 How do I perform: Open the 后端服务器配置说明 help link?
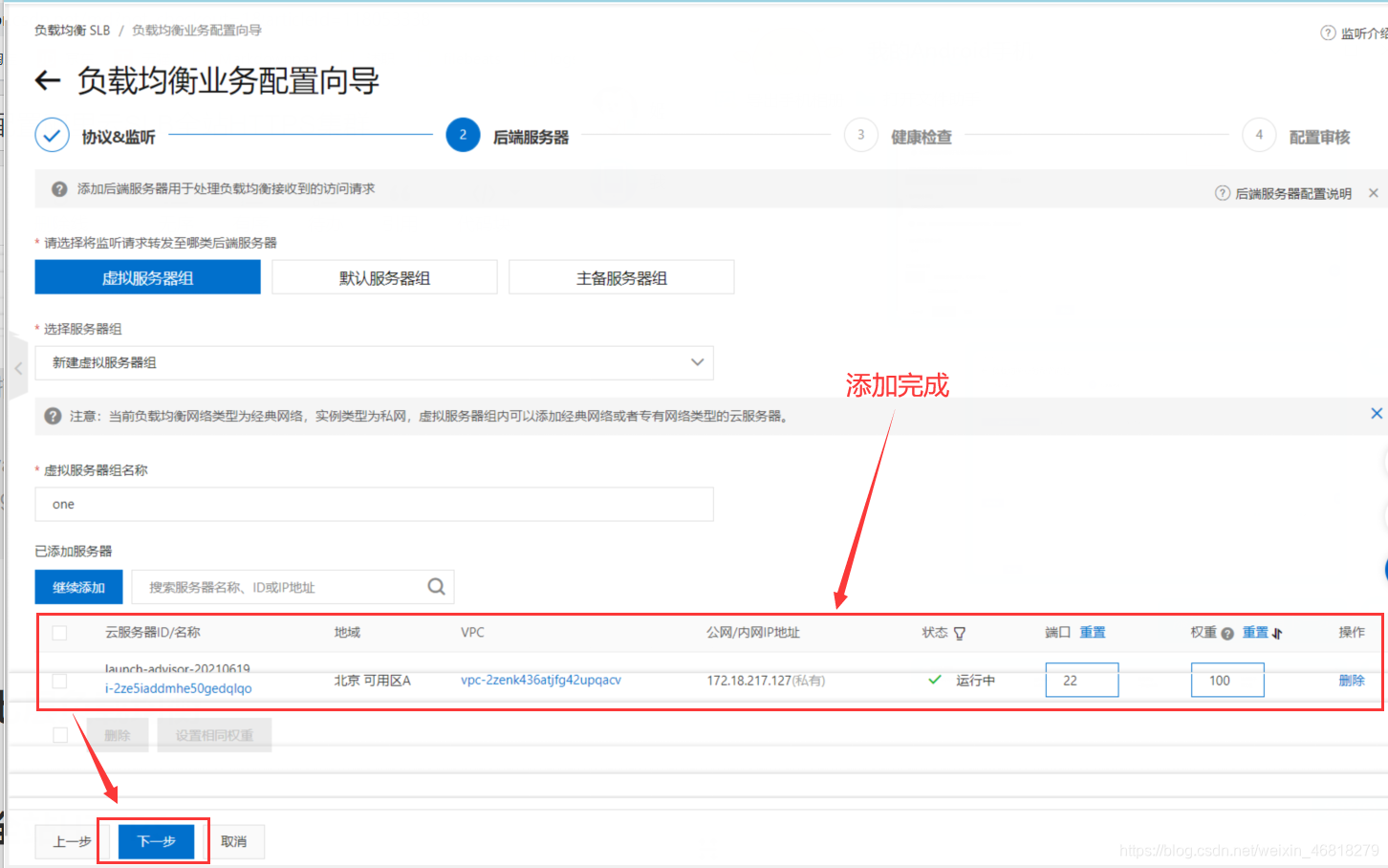1292,193
